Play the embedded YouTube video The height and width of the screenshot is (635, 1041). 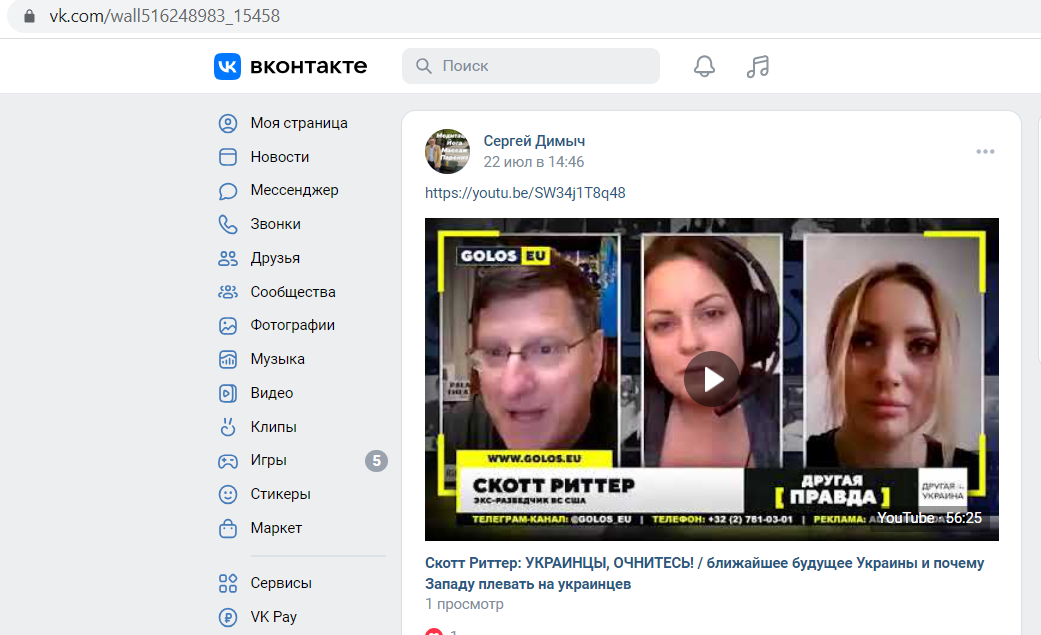(712, 379)
